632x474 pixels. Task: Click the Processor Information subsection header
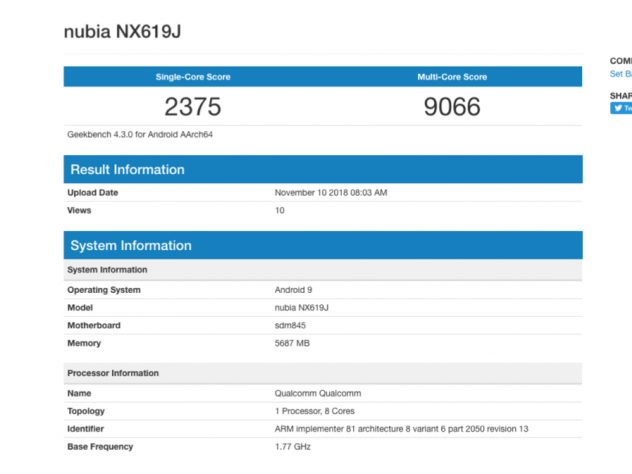click(x=113, y=373)
